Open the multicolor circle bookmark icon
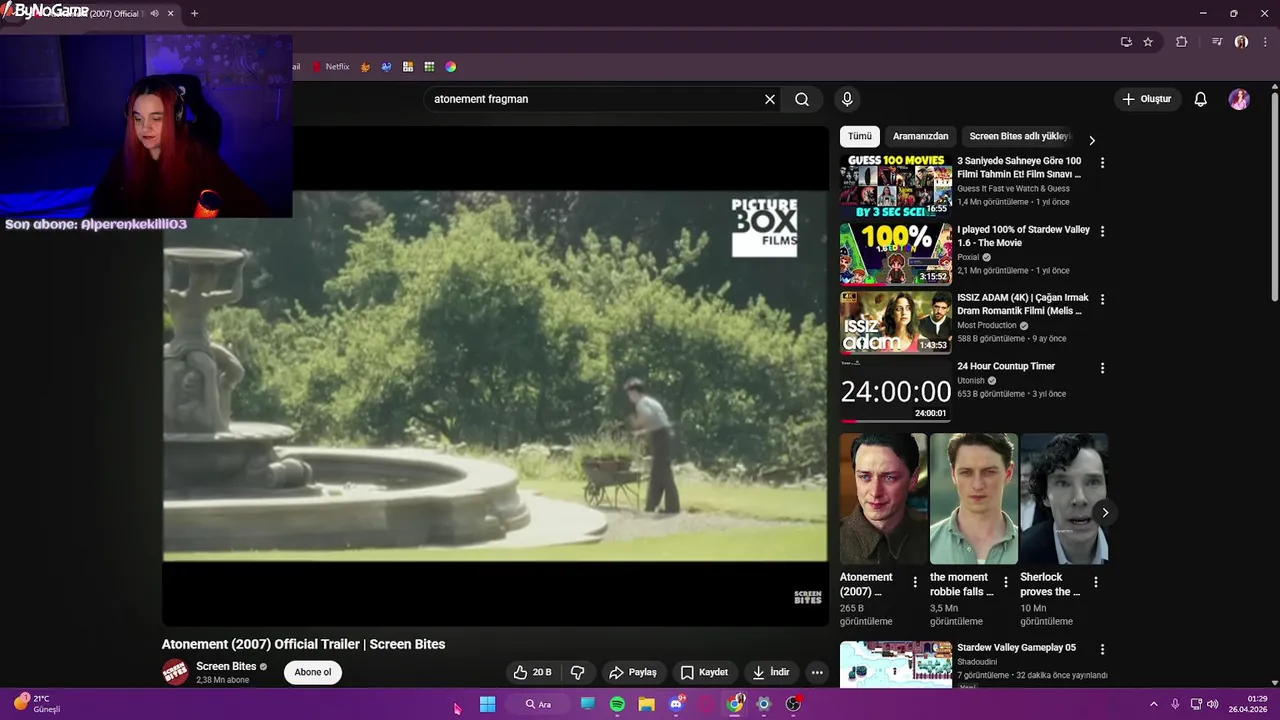The width and height of the screenshot is (1280, 720). 451,67
